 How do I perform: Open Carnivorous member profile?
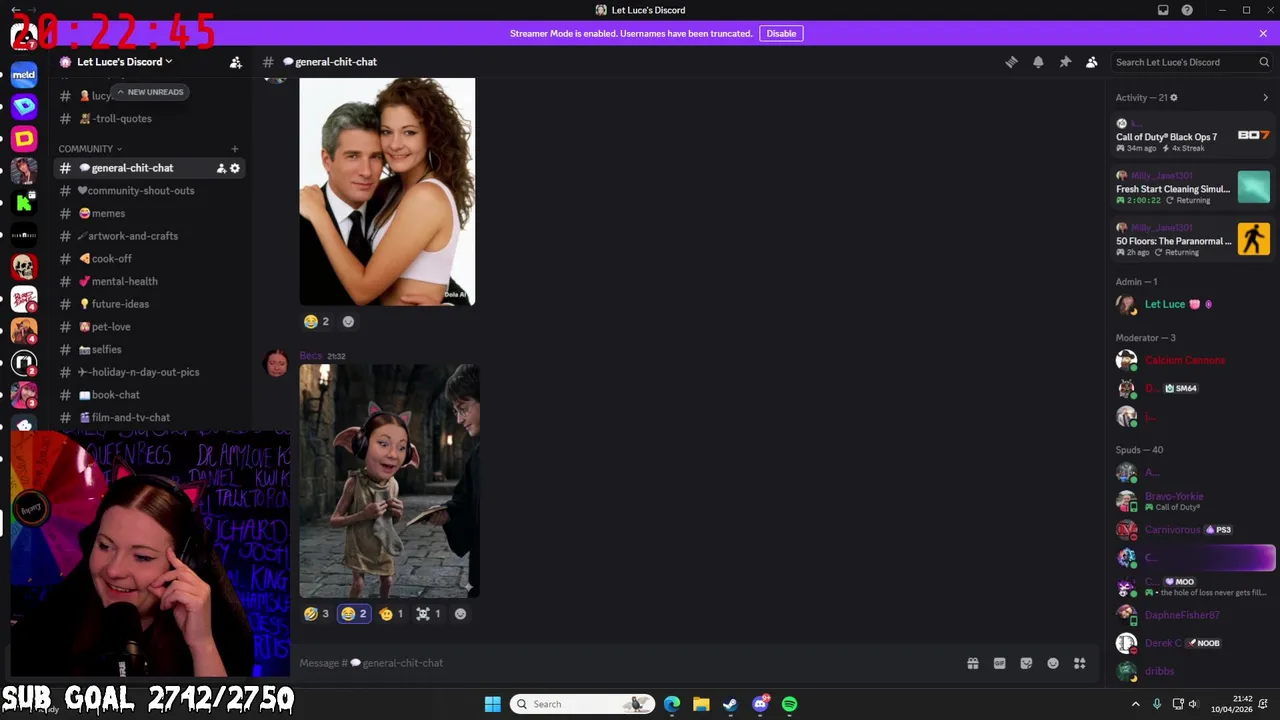(x=1193, y=530)
